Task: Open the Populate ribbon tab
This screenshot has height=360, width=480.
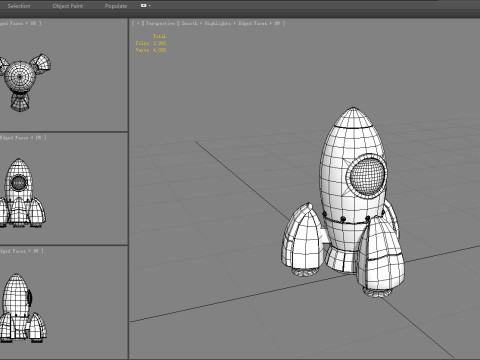Action: [x=116, y=6]
